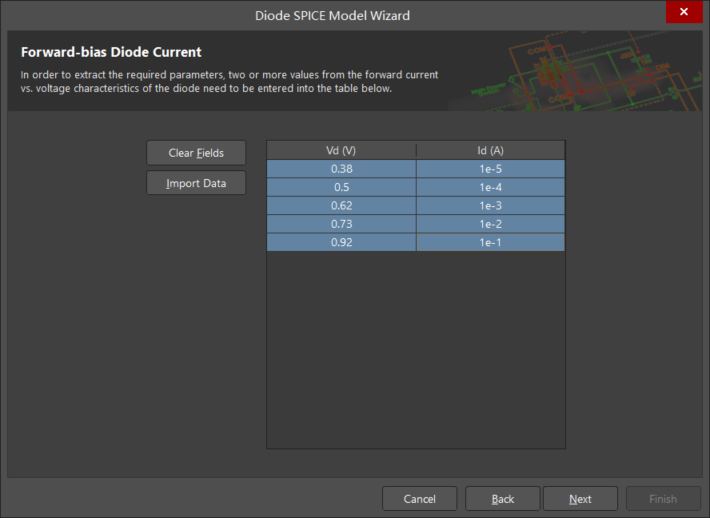Image resolution: width=710 pixels, height=518 pixels.
Task: Go to the Next wizard page
Action: coord(580,499)
